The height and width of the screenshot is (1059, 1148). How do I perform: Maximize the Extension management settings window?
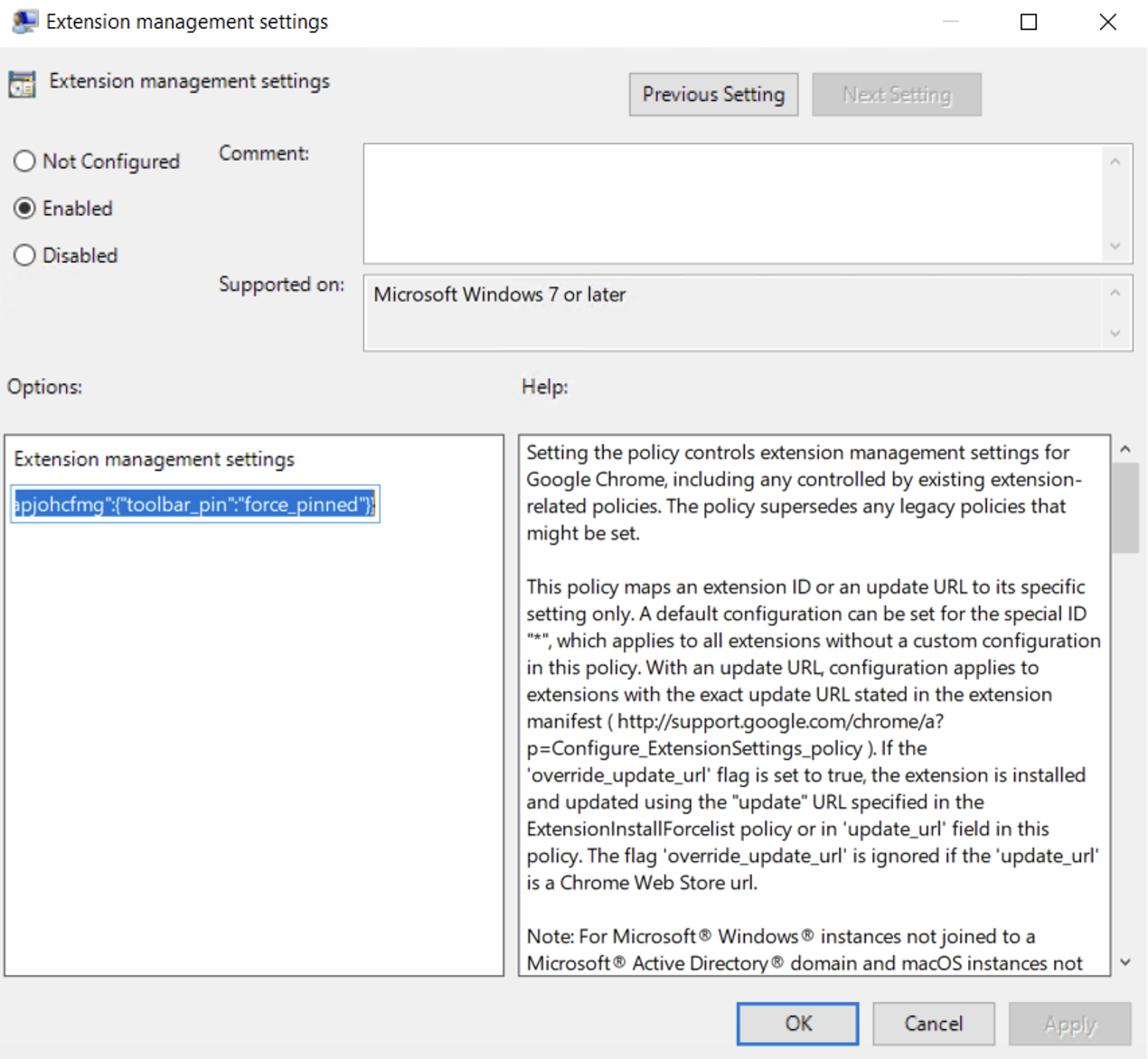click(1028, 22)
